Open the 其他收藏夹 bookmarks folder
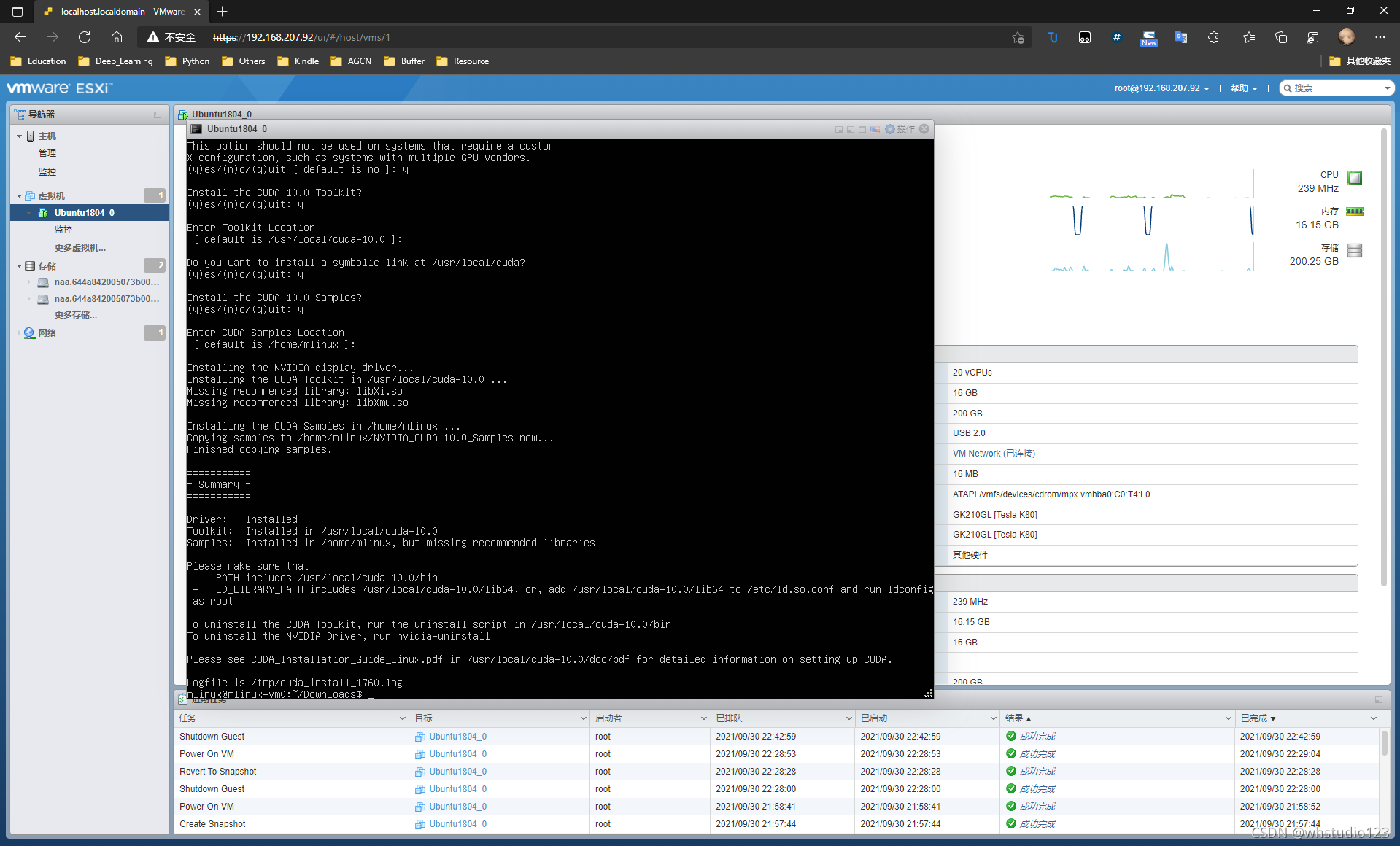This screenshot has height=846, width=1400. [1360, 61]
